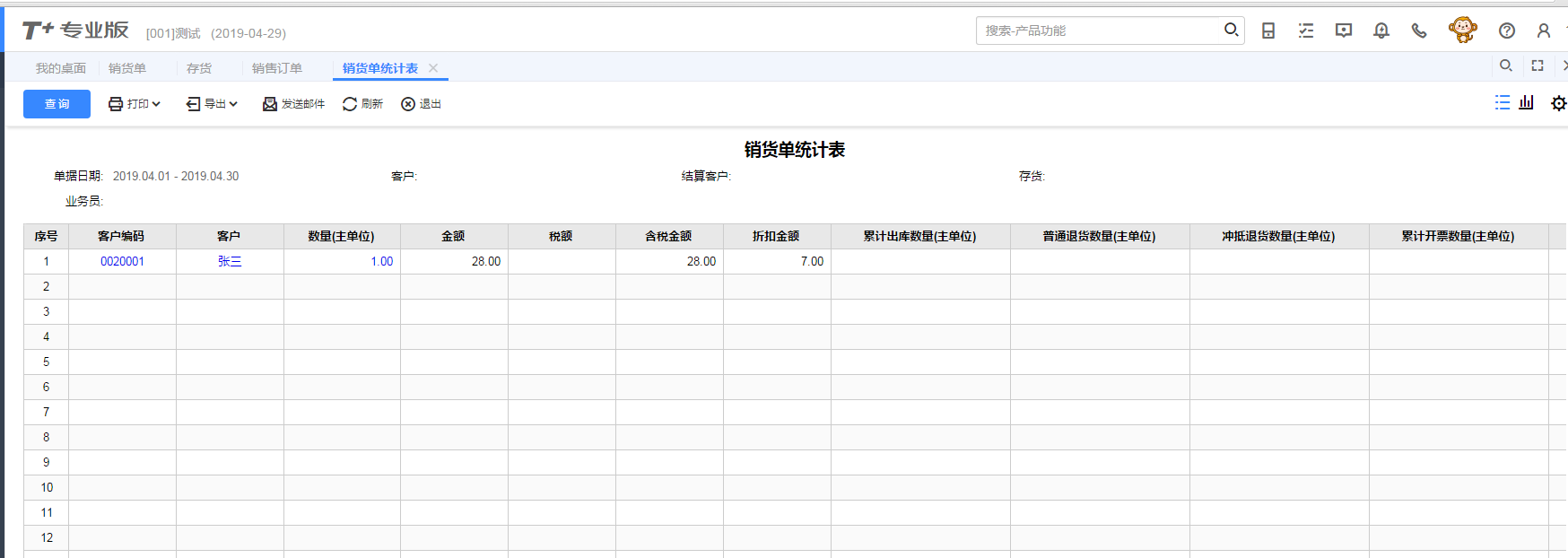Click the blue 查询 query button
This screenshot has height=558, width=1568.
click(x=57, y=104)
